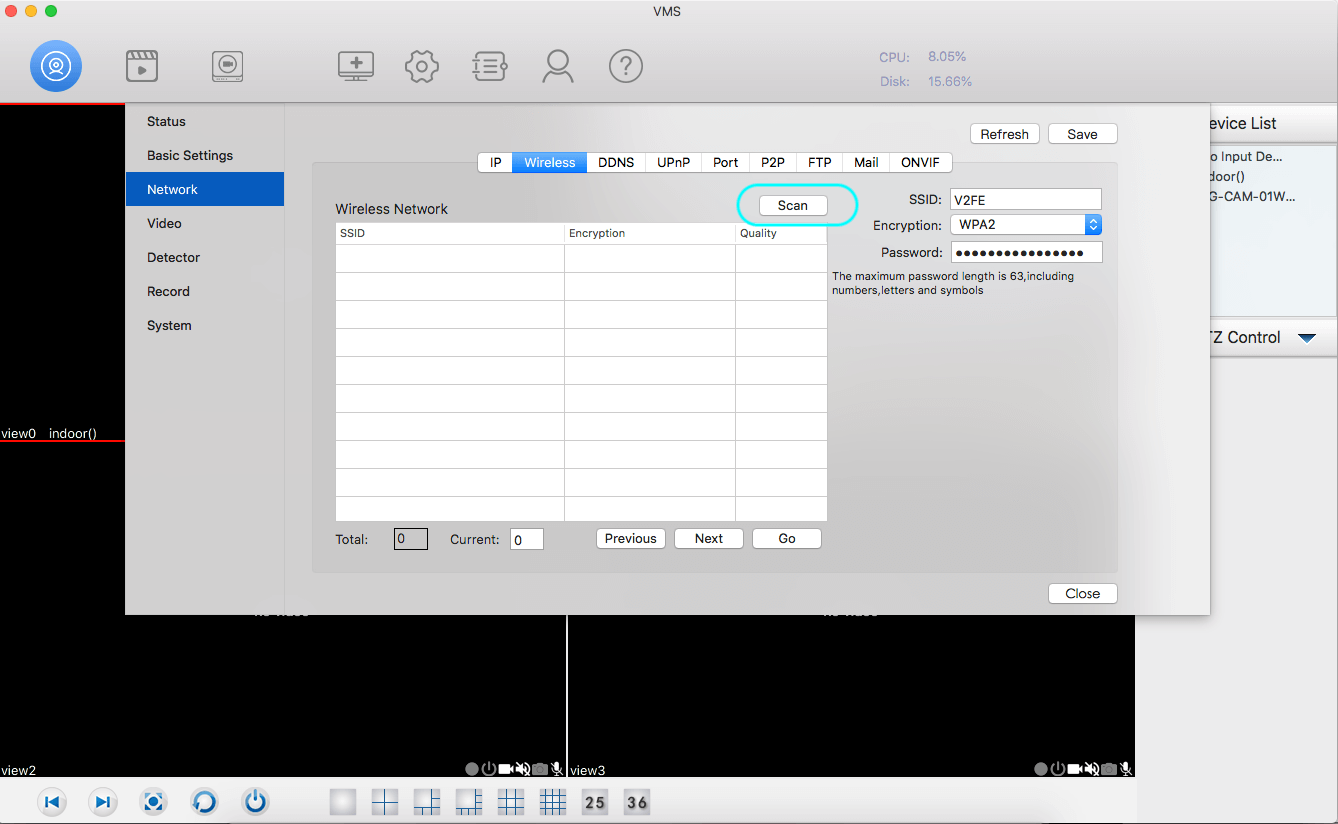Image resolution: width=1338 pixels, height=824 pixels.
Task: Open the log list icon in toolbar
Action: [489, 66]
